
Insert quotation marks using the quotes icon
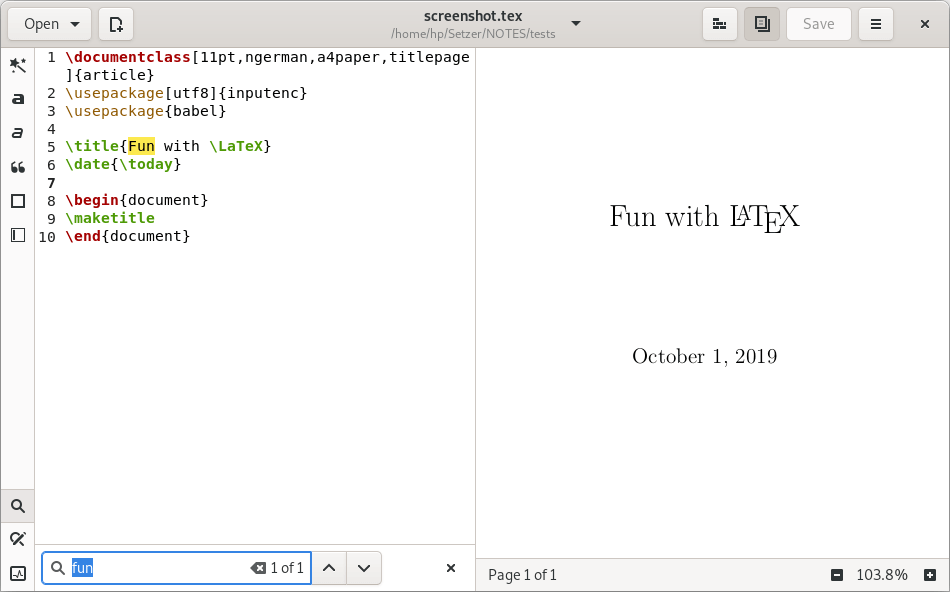tap(18, 167)
